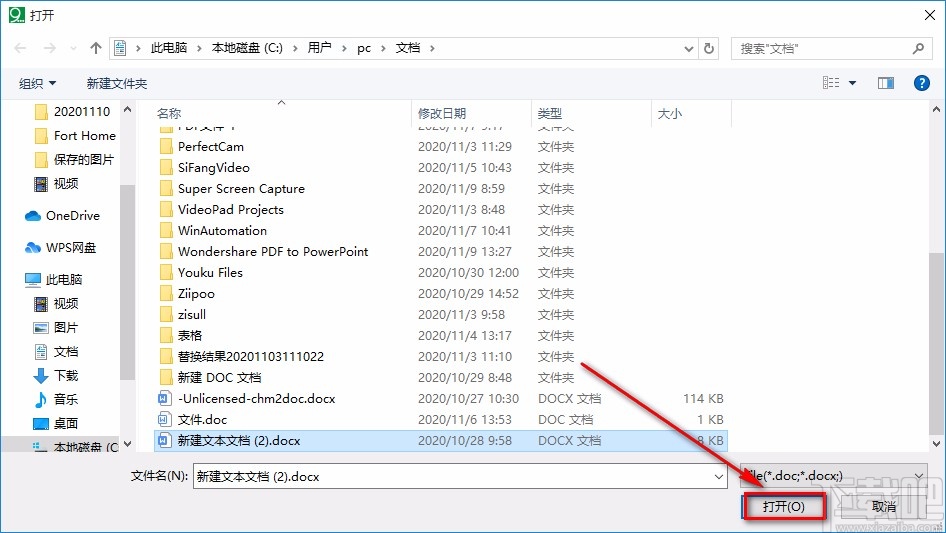Expand the address bar history dropdown
Image resolution: width=946 pixels, height=533 pixels.
tap(688, 49)
